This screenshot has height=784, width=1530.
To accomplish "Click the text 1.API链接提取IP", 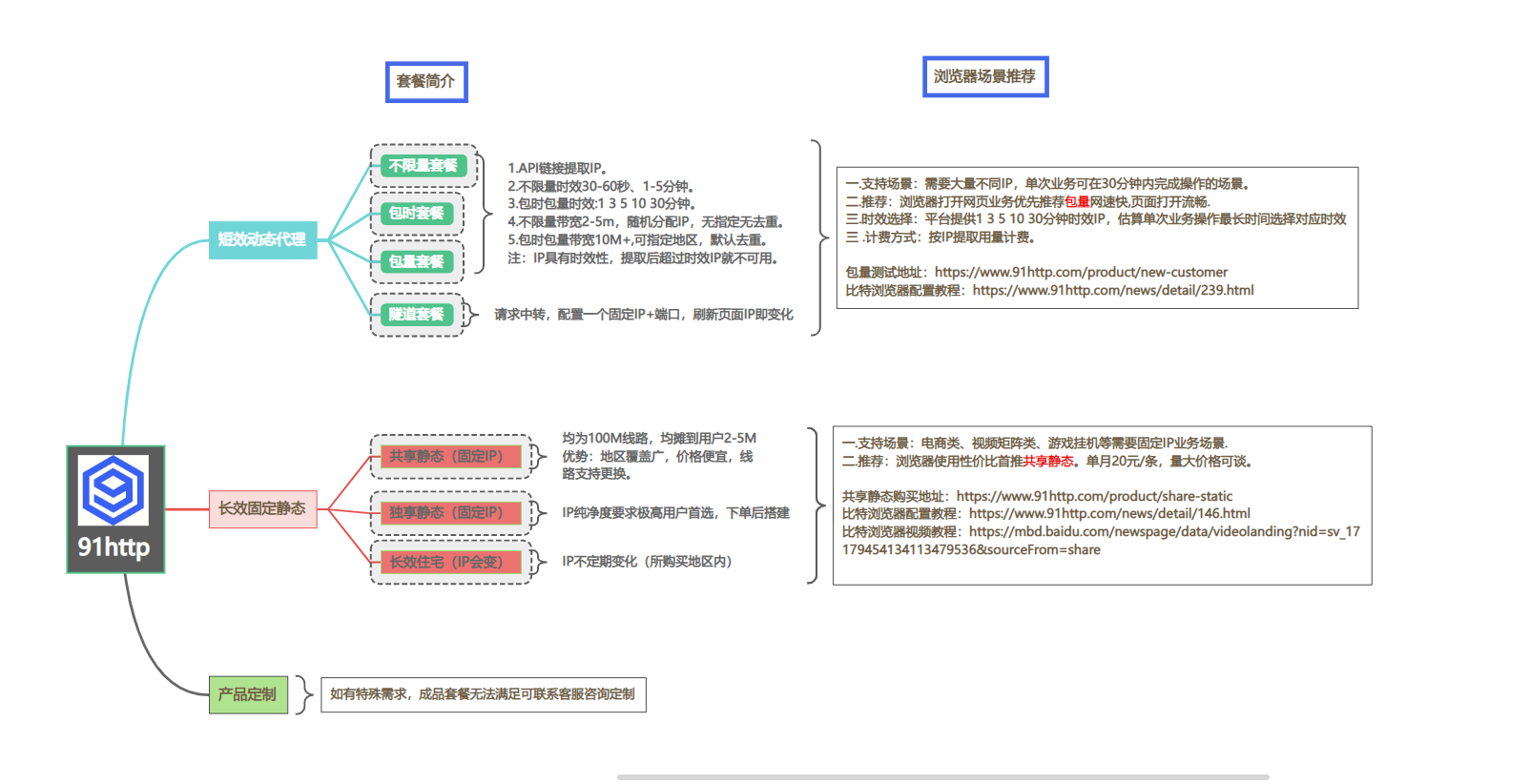I will click(x=558, y=169).
